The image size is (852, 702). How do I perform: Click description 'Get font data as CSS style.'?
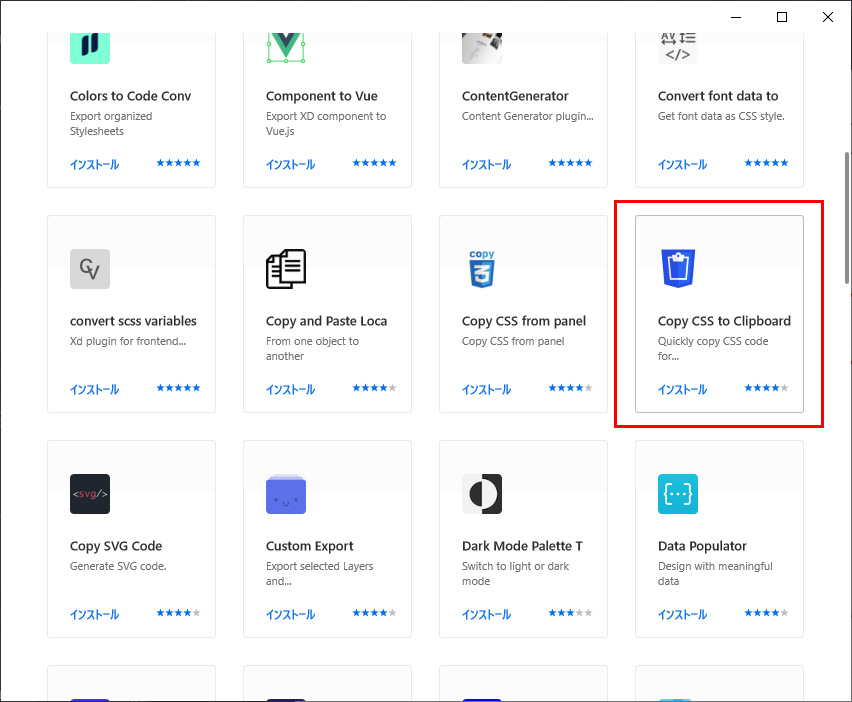[721, 116]
